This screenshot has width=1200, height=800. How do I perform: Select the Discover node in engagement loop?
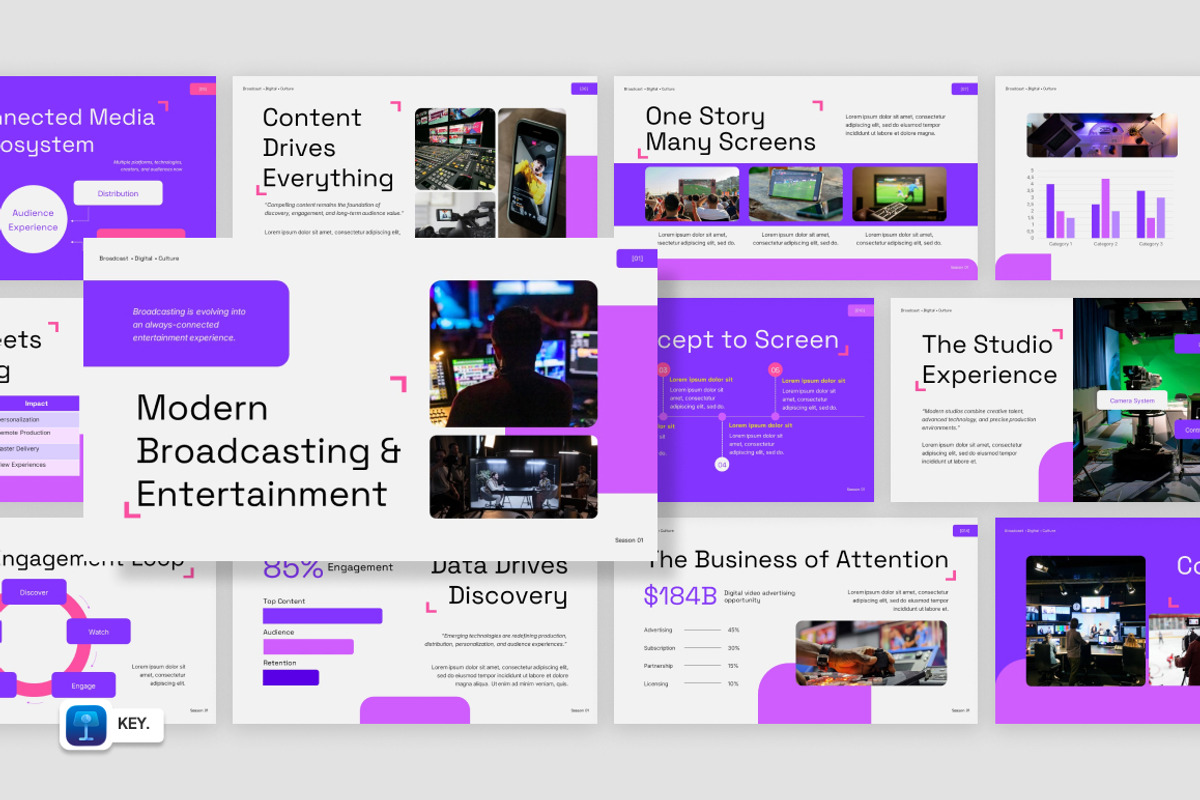(33, 592)
